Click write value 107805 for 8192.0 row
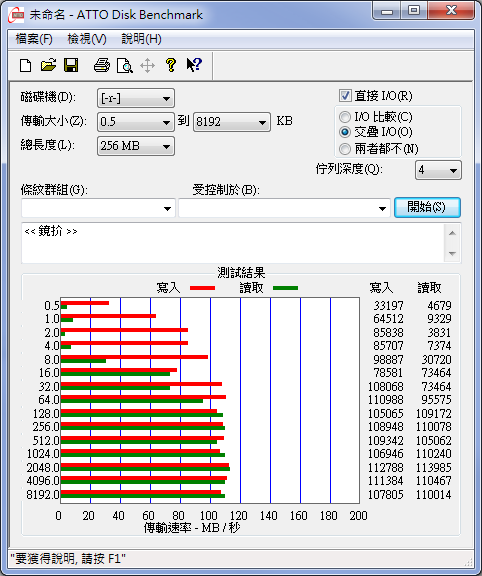Image resolution: width=482 pixels, height=576 pixels. coord(385,495)
